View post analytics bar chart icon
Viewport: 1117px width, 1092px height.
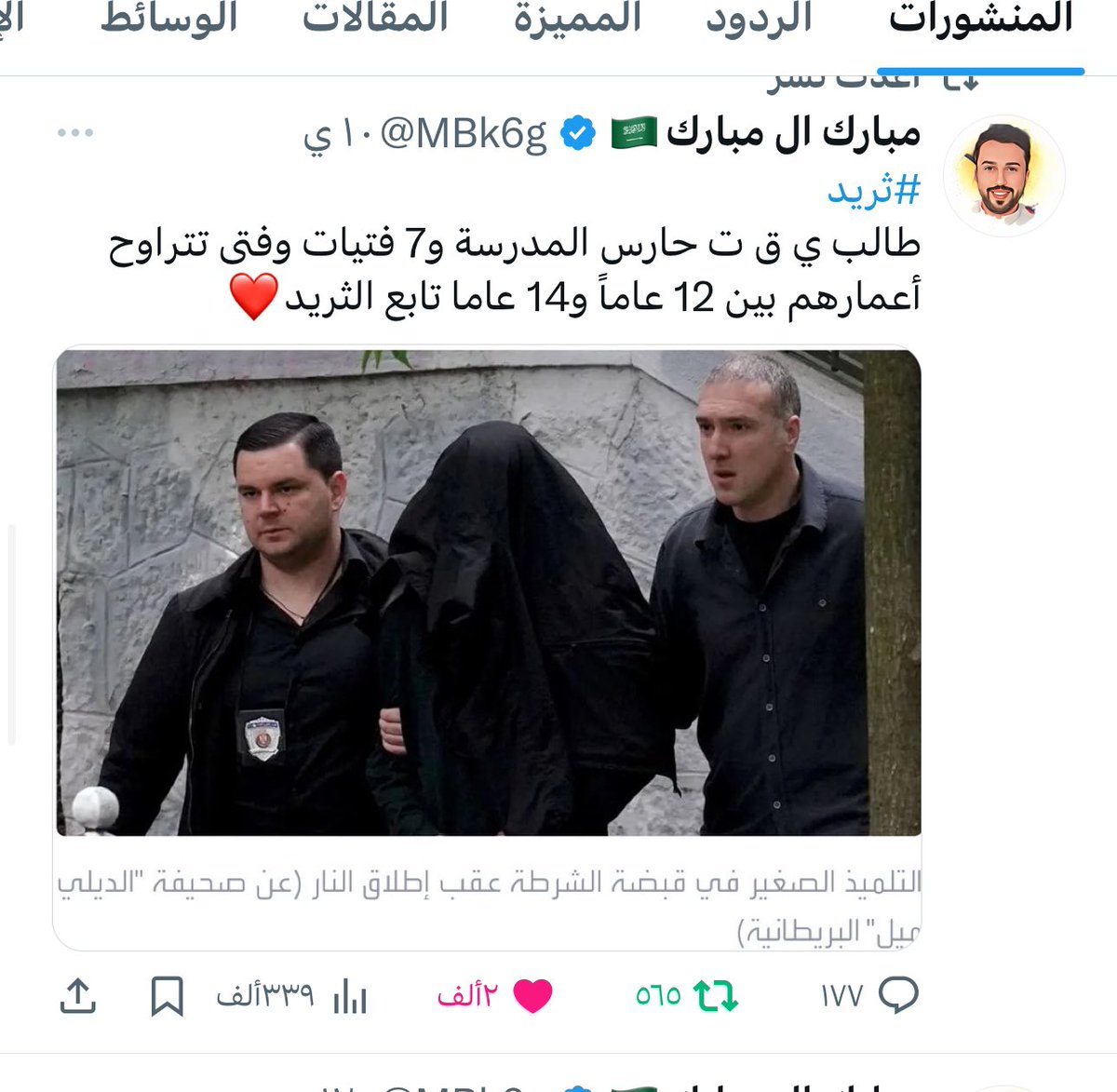(350, 996)
